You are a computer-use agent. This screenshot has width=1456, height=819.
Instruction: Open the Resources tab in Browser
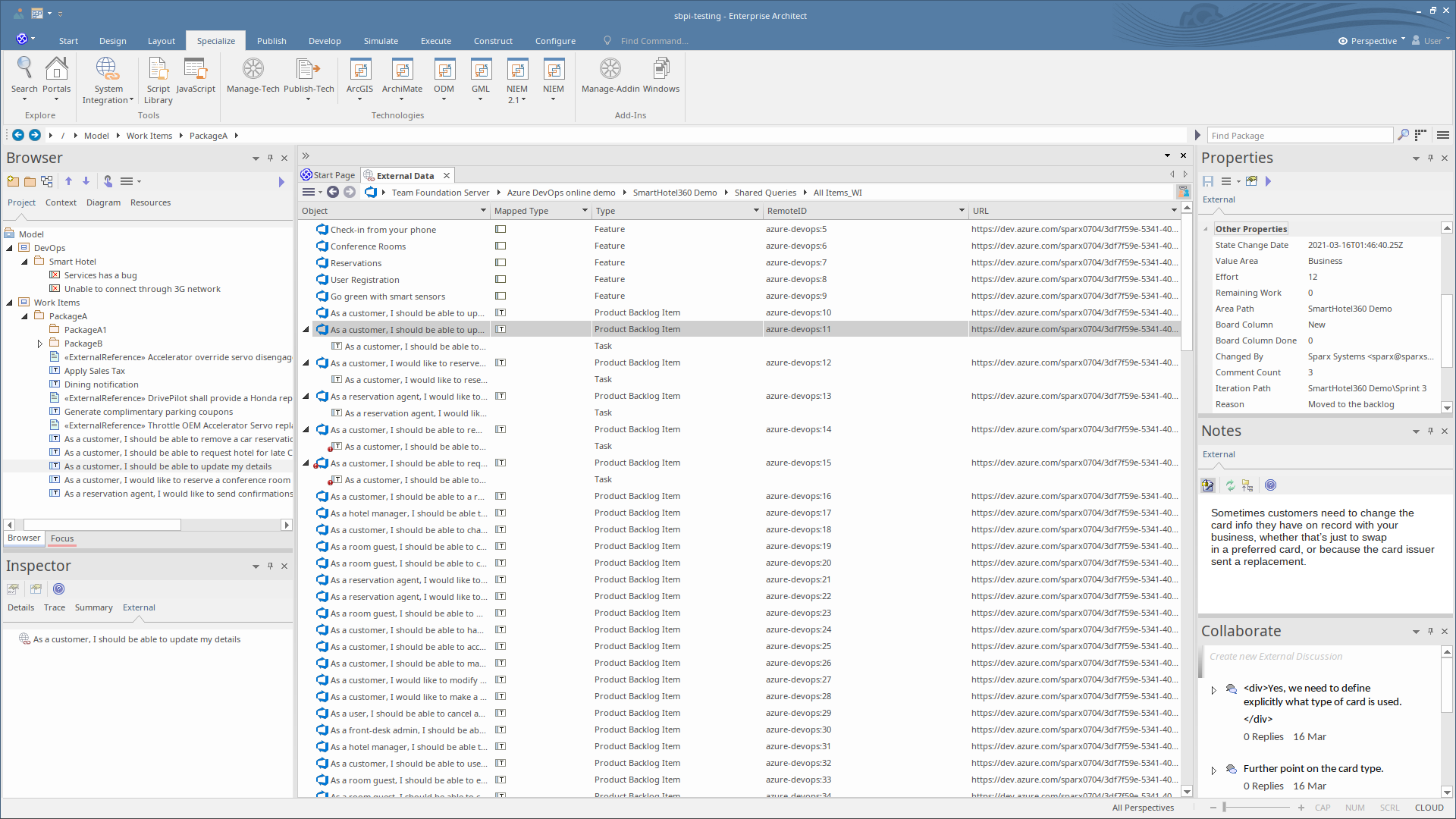pyautogui.click(x=150, y=202)
